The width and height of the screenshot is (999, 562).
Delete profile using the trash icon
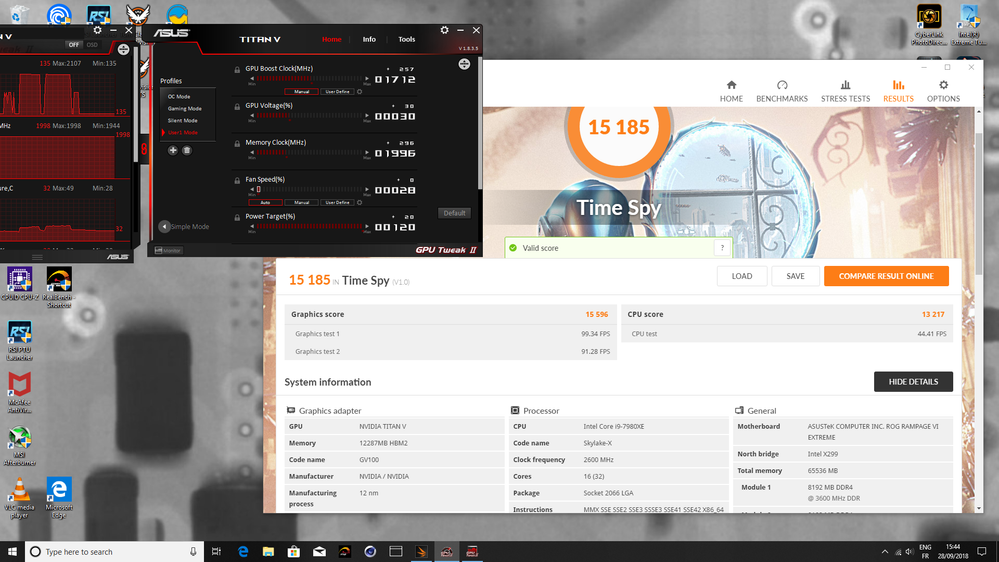(x=187, y=150)
